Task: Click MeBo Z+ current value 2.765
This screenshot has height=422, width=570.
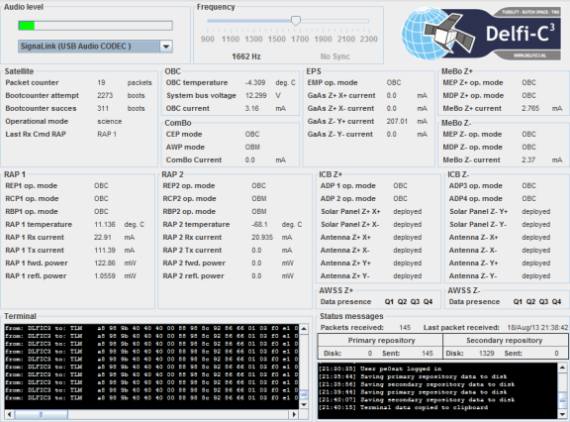Action: (530, 108)
